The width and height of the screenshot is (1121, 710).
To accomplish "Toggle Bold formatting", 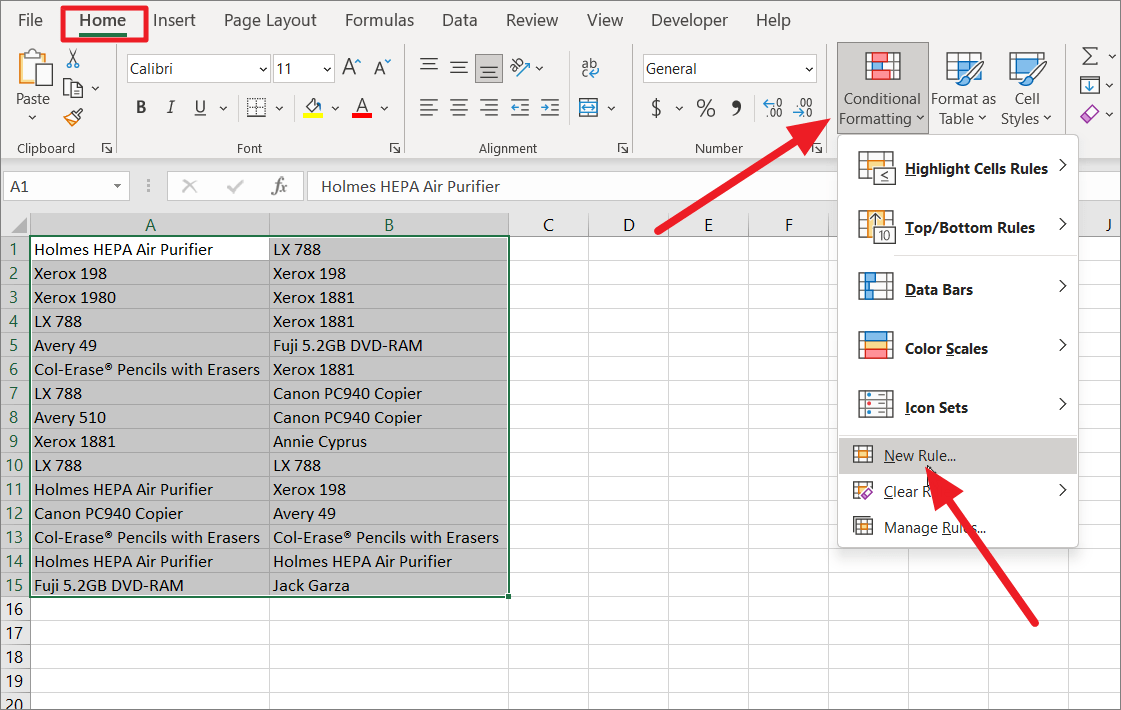I will point(140,107).
